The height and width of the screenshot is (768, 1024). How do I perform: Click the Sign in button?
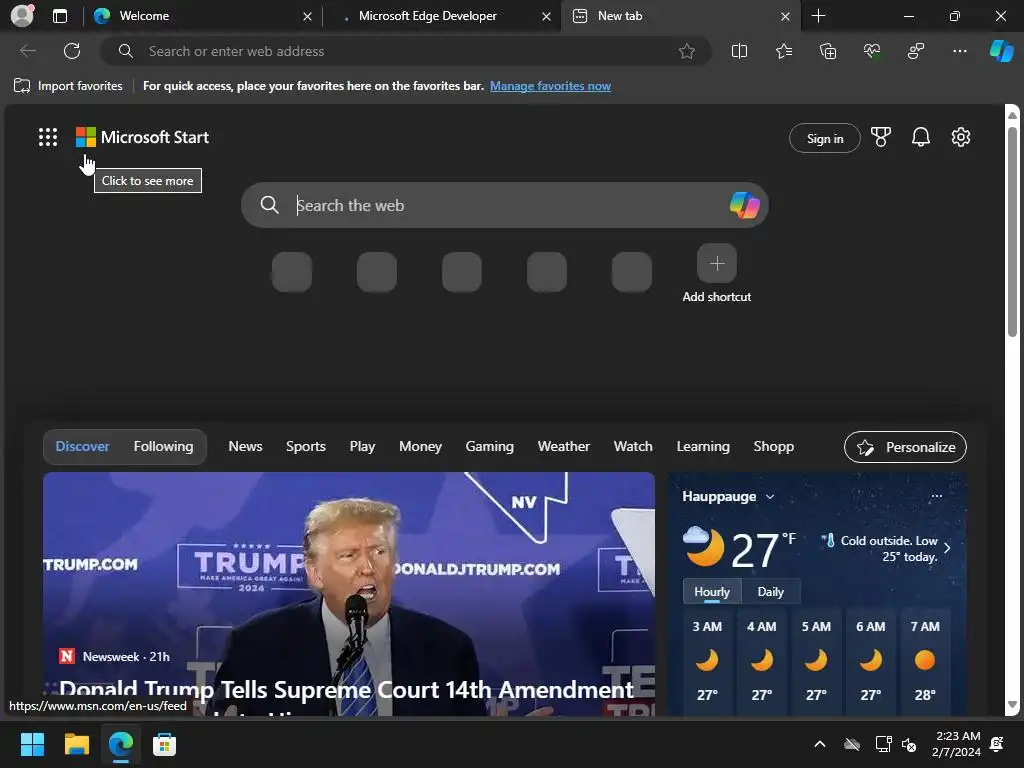pos(824,138)
